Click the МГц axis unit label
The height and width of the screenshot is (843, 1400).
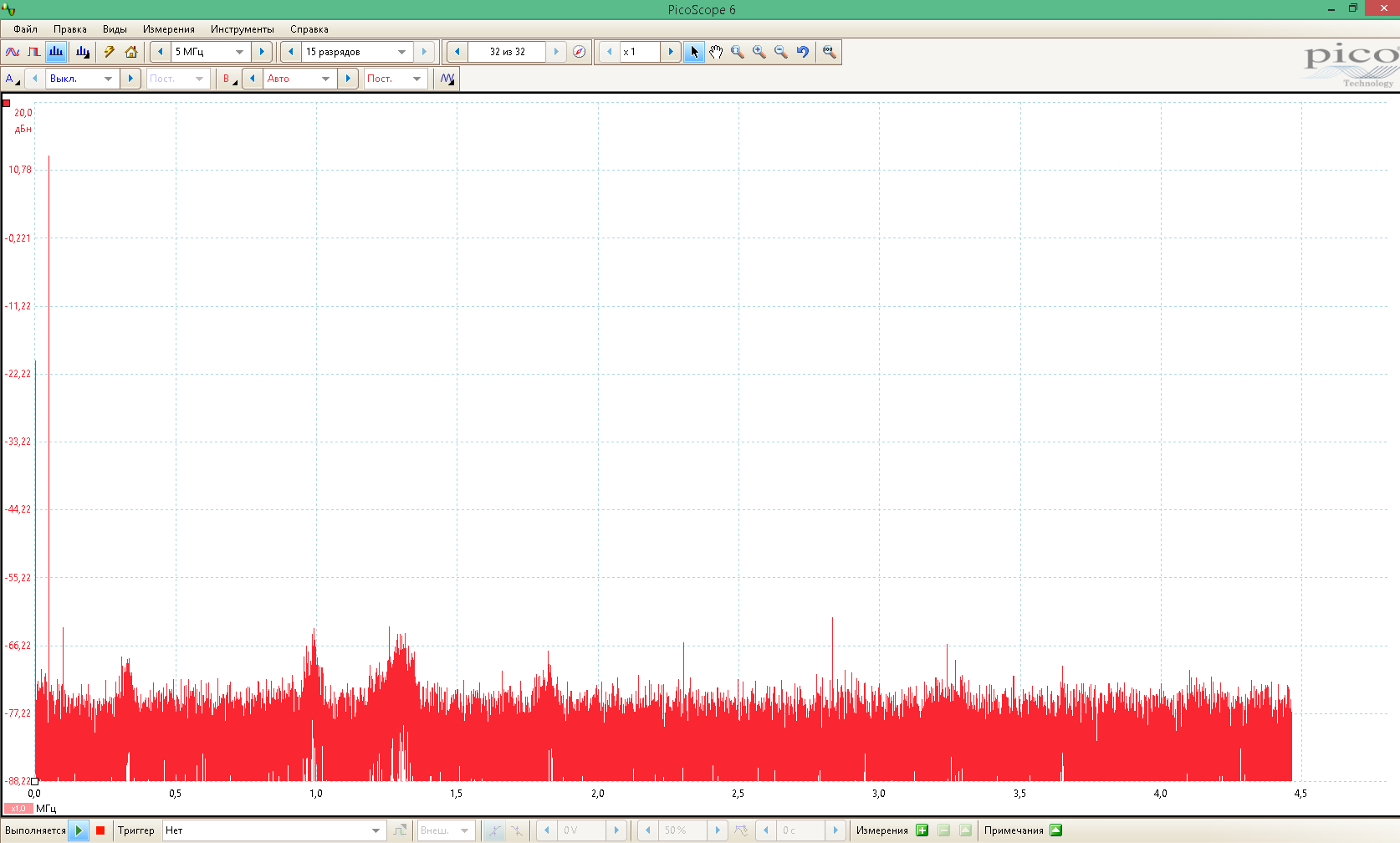46,809
